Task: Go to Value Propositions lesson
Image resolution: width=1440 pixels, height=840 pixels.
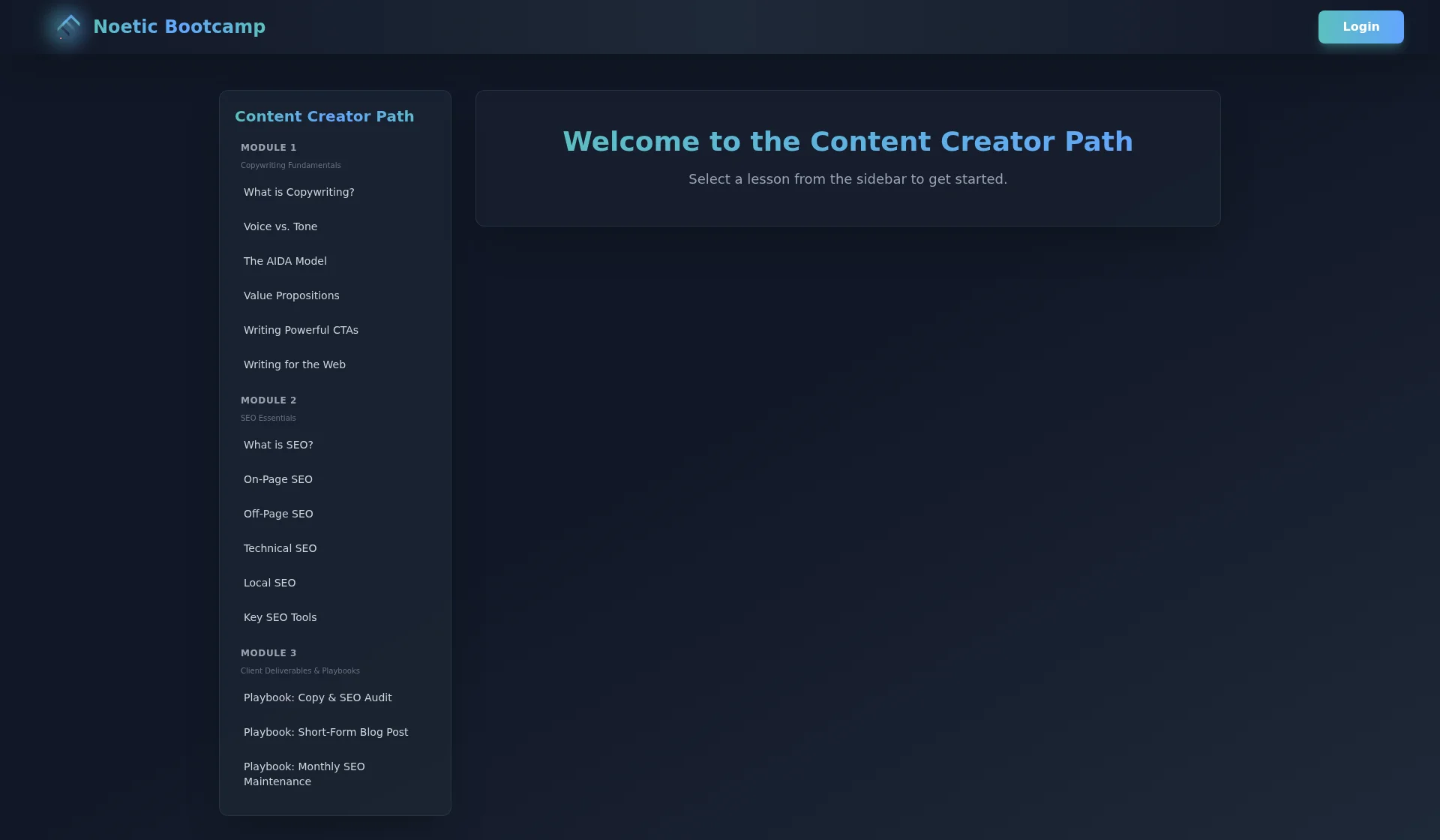Action: tap(335, 295)
